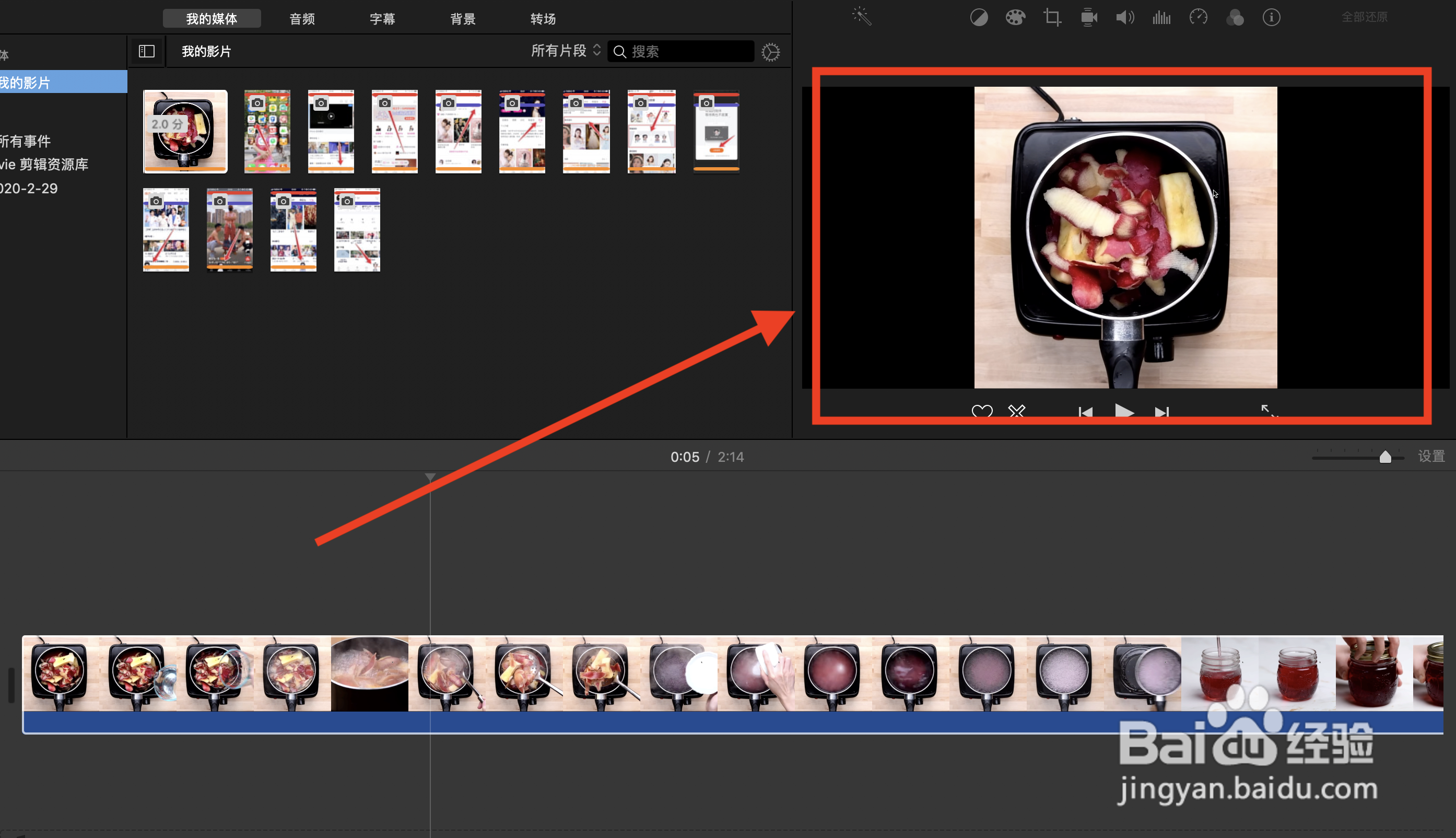This screenshot has width=1456, height=838.
Task: Click the blue audio track of the timeline clip
Action: pos(733,721)
